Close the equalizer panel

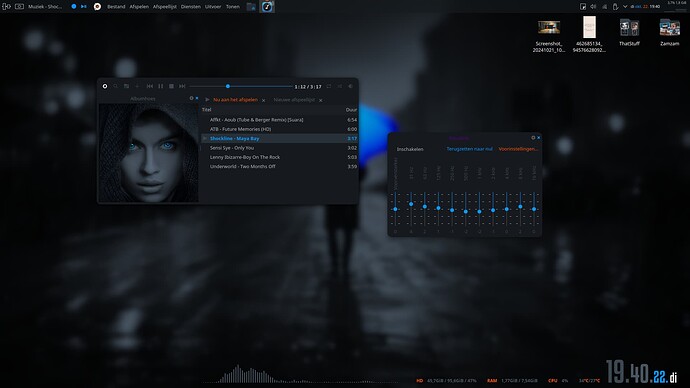point(539,138)
